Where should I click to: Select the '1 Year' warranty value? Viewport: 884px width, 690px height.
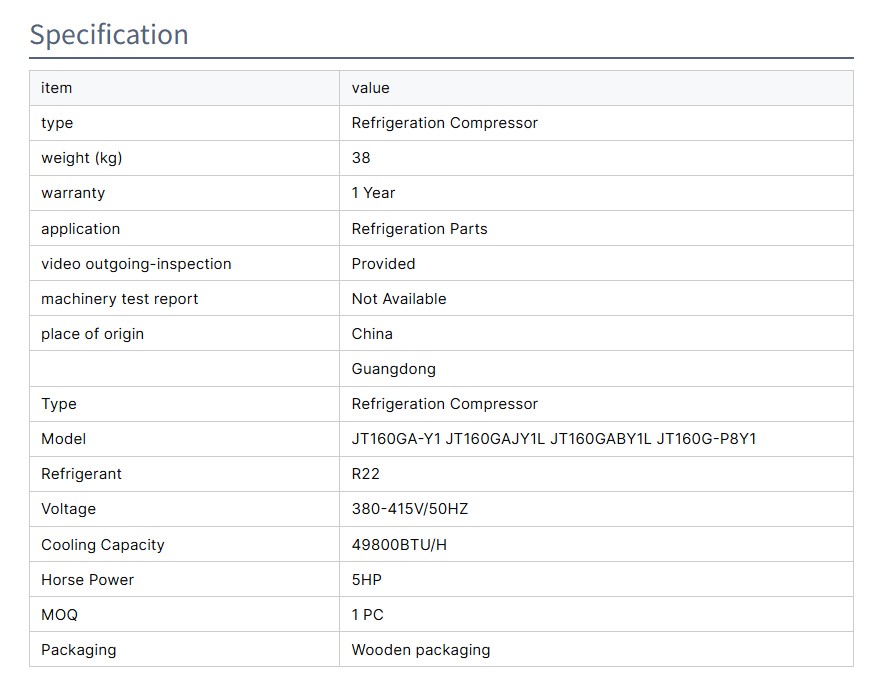(373, 193)
